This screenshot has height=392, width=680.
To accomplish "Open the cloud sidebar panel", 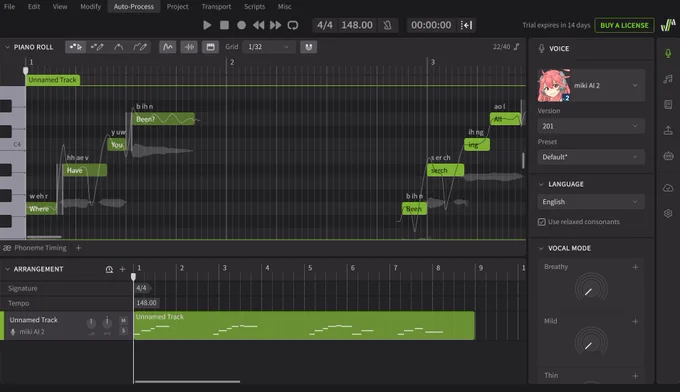I will (x=668, y=188).
